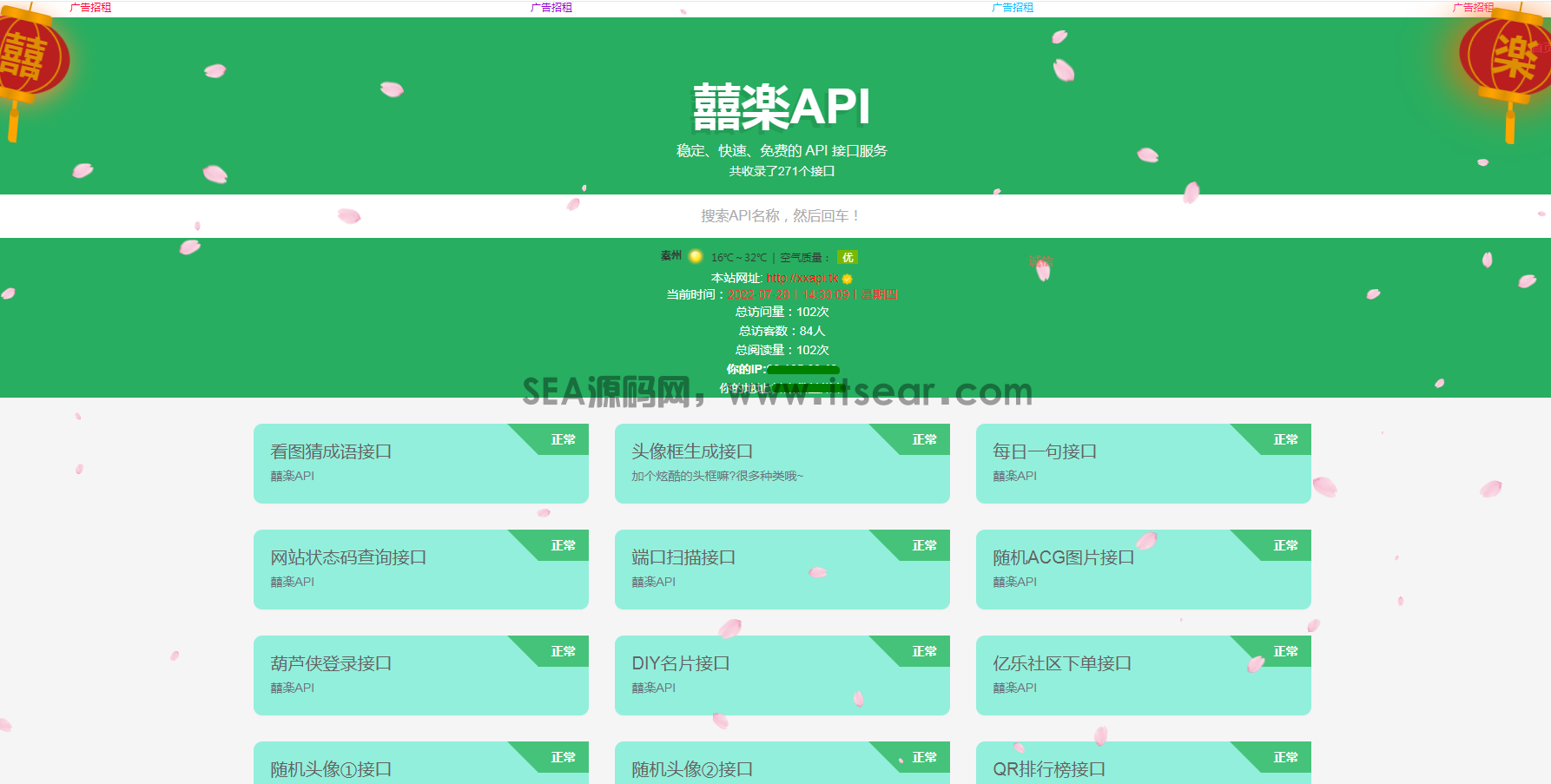The height and width of the screenshot is (784, 1551).
Task: Click the text 共收录了271个接口
Action: 782,171
